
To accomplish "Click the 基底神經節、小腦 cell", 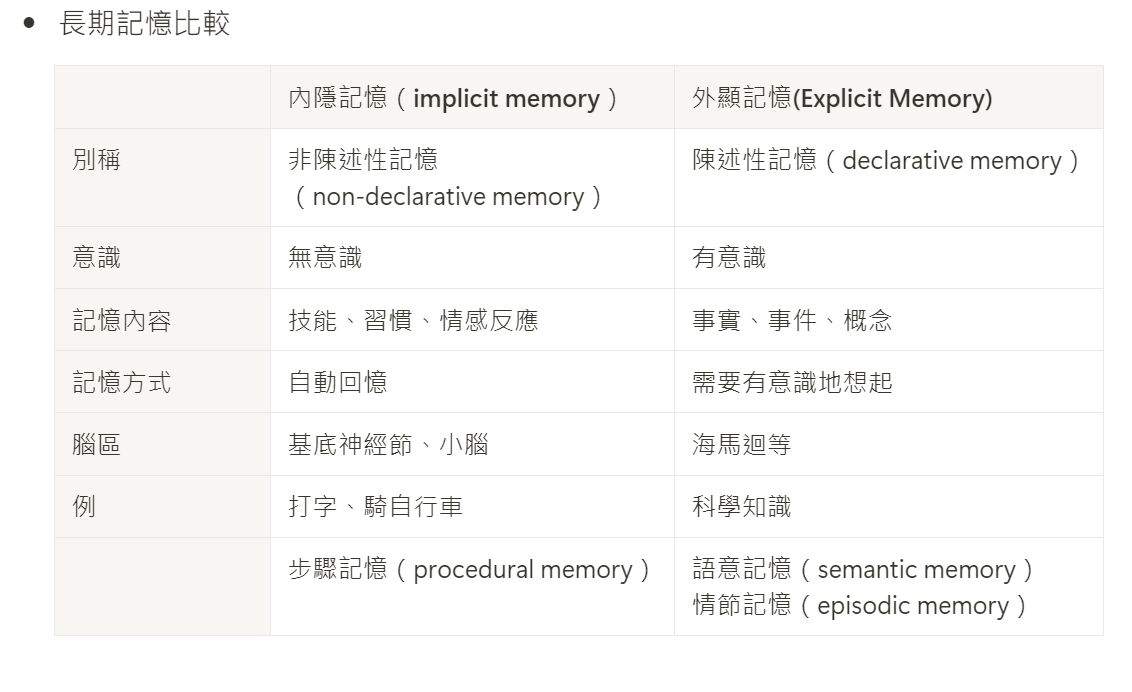I will [388, 444].
